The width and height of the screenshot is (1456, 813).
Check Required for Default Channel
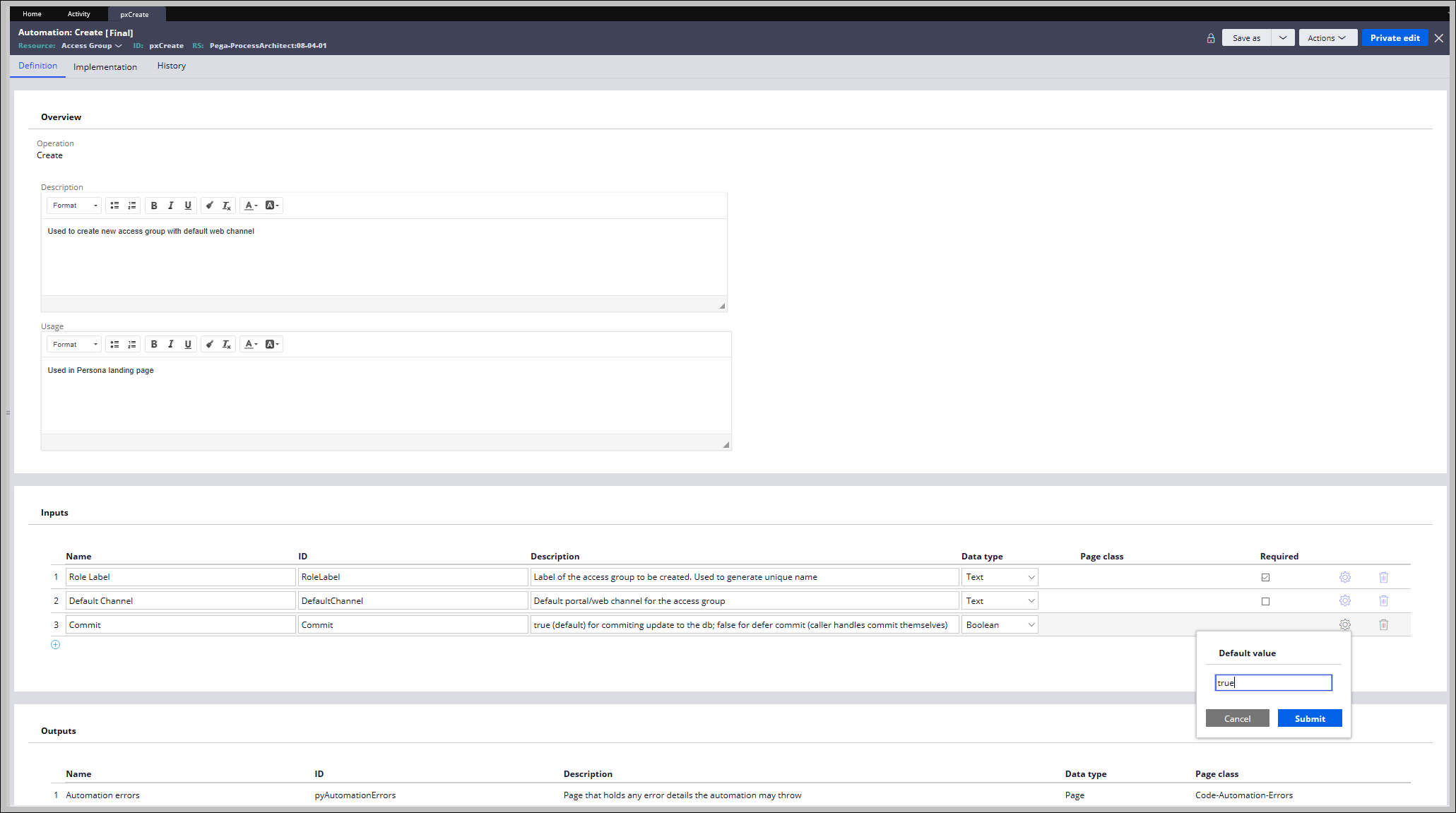(1265, 602)
